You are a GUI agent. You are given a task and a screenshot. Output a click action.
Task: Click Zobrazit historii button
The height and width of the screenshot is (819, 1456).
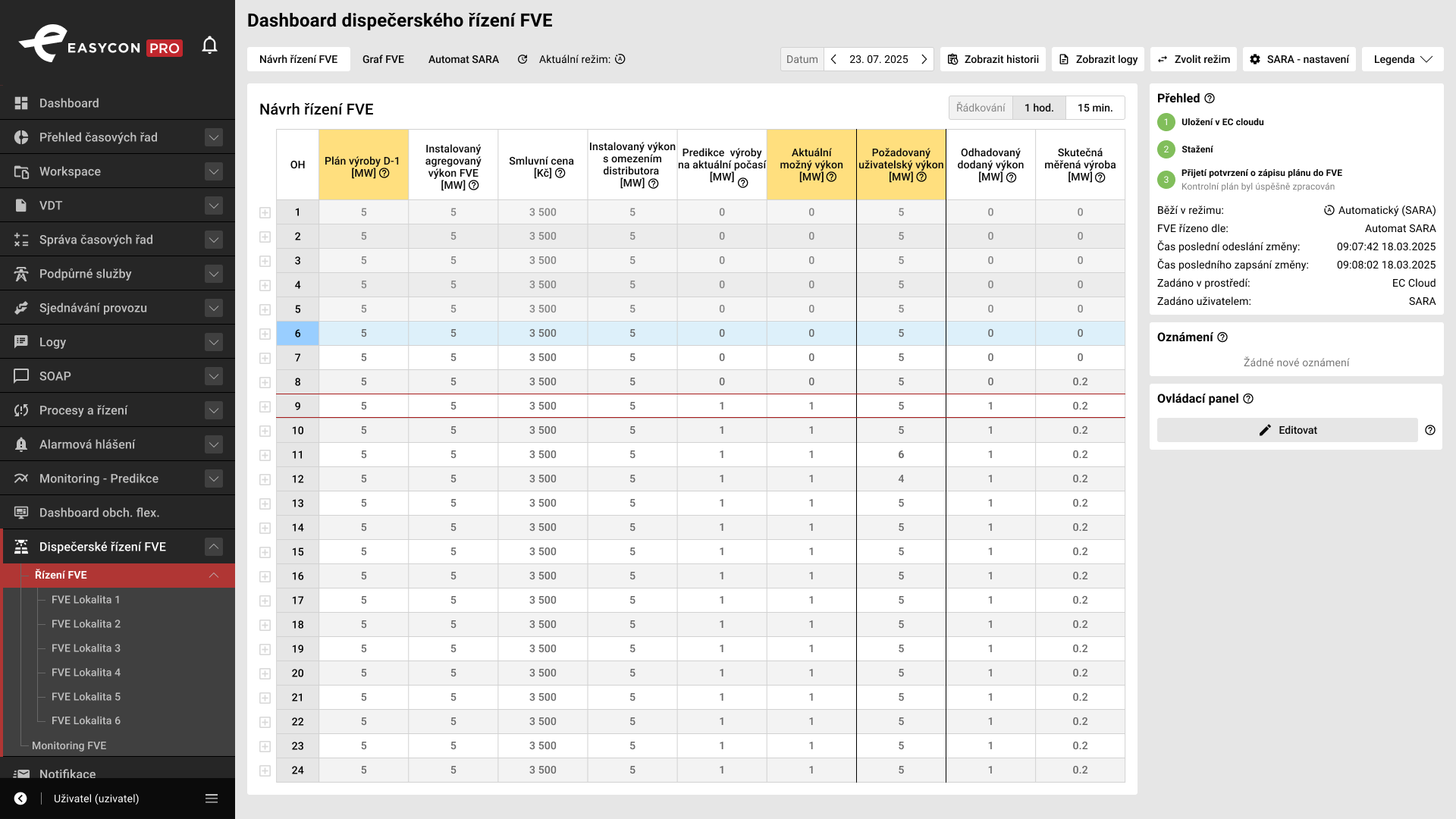coord(993,59)
